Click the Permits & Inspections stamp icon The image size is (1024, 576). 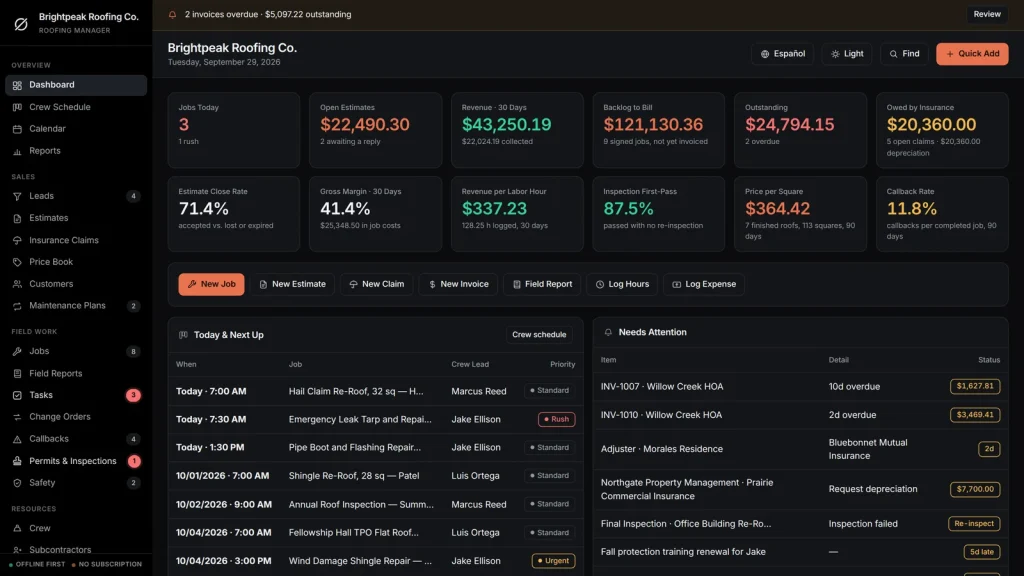(17, 461)
